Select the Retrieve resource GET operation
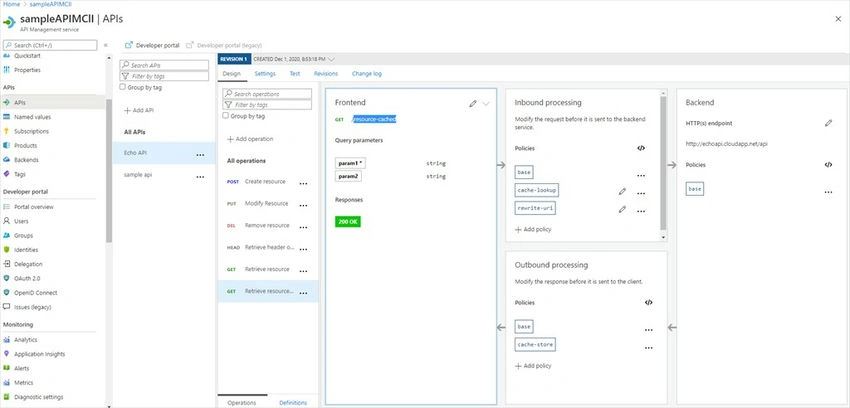The image size is (850, 408). (268, 269)
